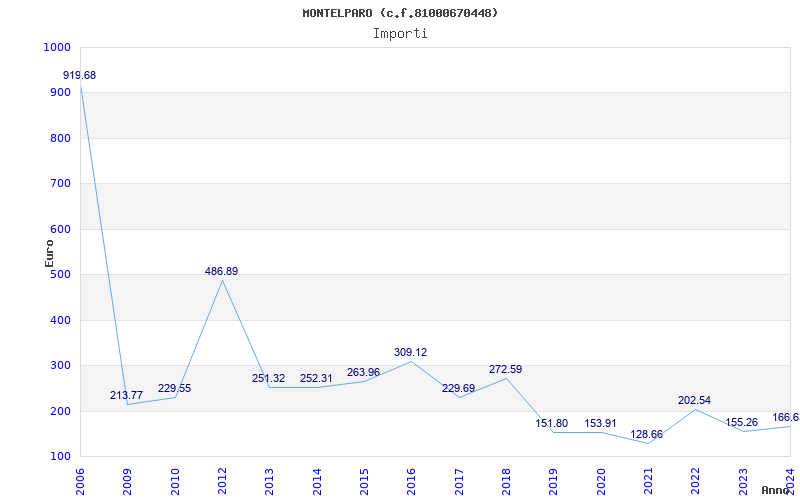Screen dimensions: 800x500
Task: Click the year 2009 axis tick
Action: coord(127,482)
